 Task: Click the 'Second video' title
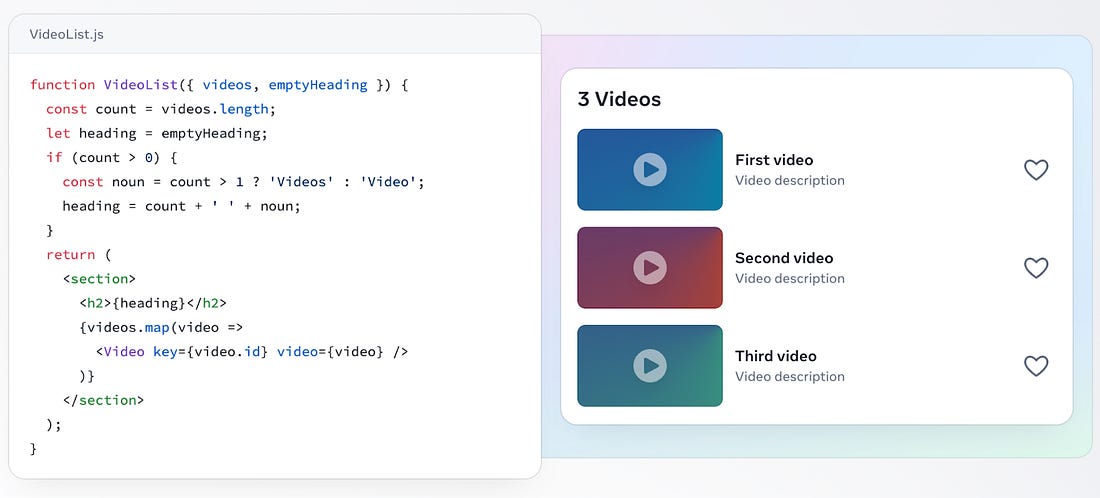[x=784, y=258]
